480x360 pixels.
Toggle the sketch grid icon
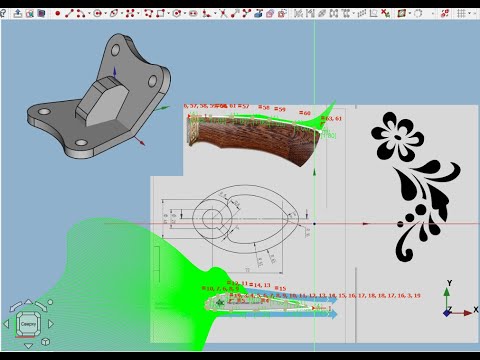[461, 14]
